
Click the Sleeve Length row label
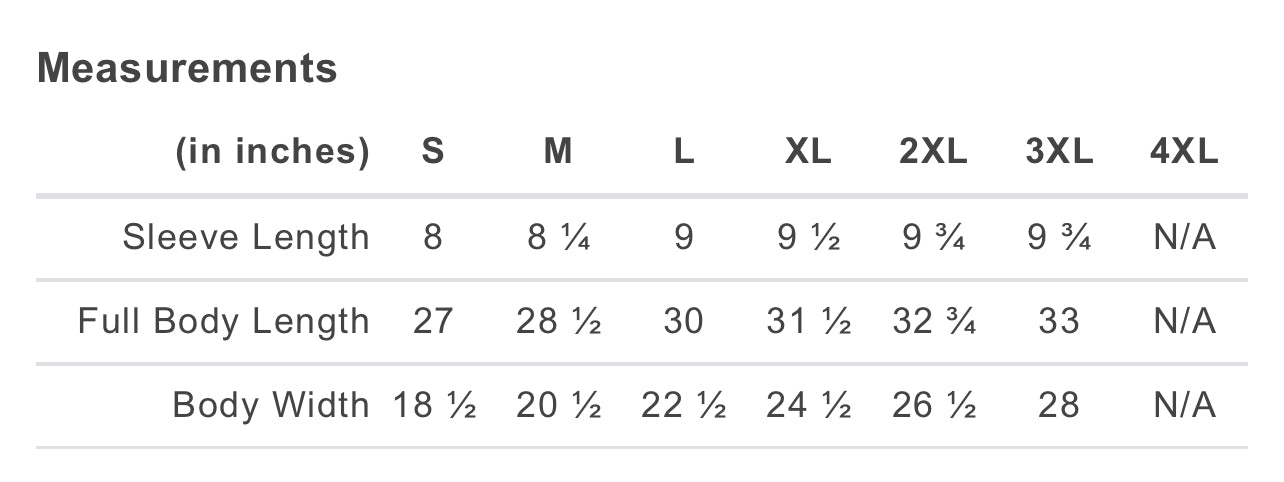tap(246, 238)
